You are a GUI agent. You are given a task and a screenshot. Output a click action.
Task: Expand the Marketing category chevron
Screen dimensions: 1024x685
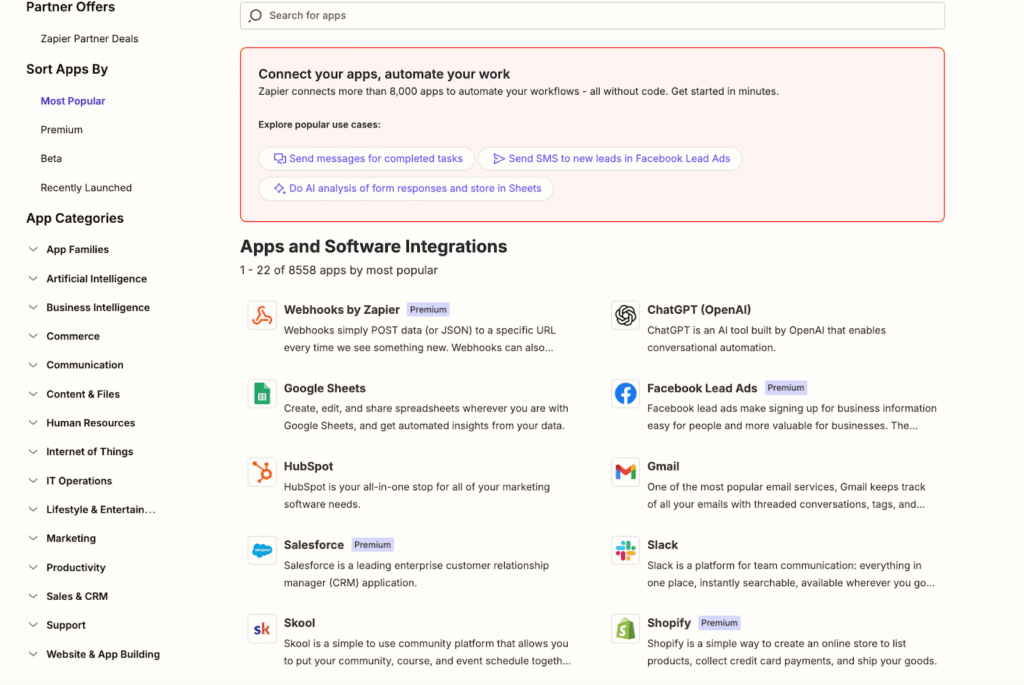click(34, 538)
